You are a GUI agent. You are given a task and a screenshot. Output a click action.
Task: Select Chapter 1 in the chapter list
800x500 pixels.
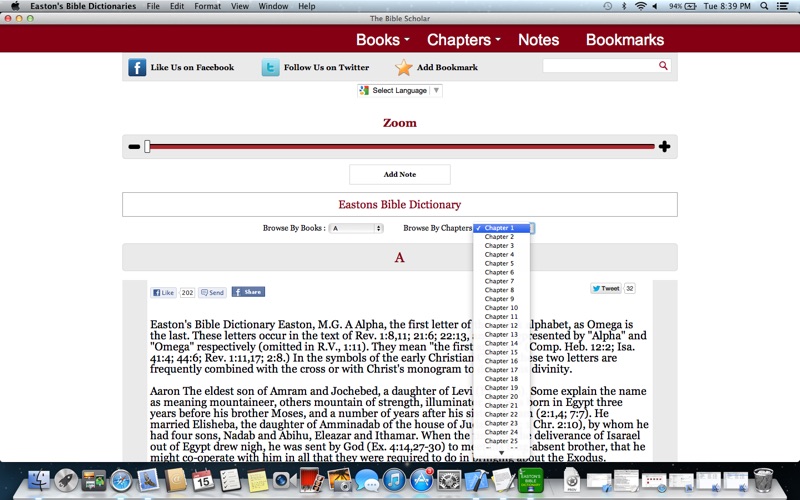(x=502, y=228)
